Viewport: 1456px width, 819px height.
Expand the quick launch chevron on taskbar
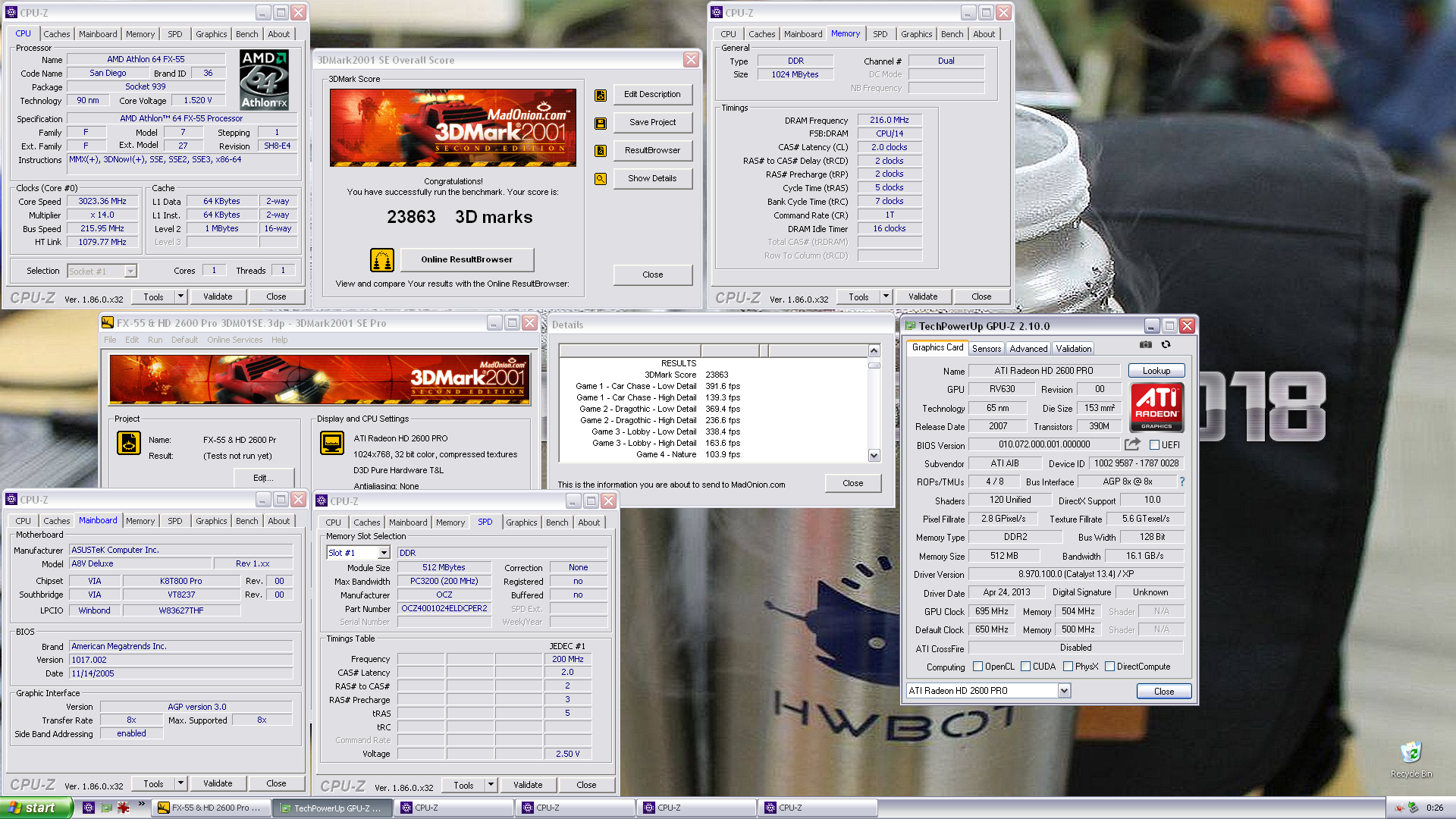(x=141, y=805)
